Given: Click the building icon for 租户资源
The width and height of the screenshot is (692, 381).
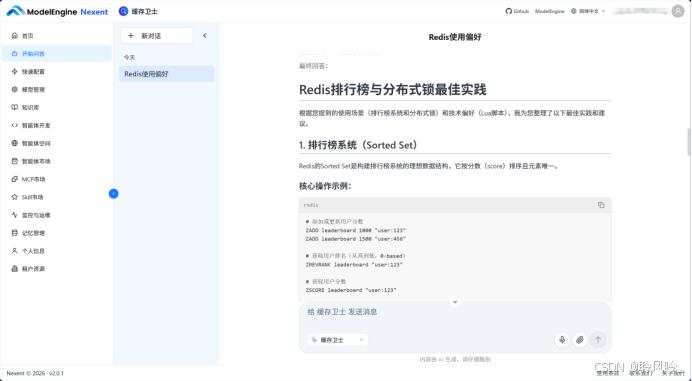Looking at the screenshot, I should click(x=15, y=268).
